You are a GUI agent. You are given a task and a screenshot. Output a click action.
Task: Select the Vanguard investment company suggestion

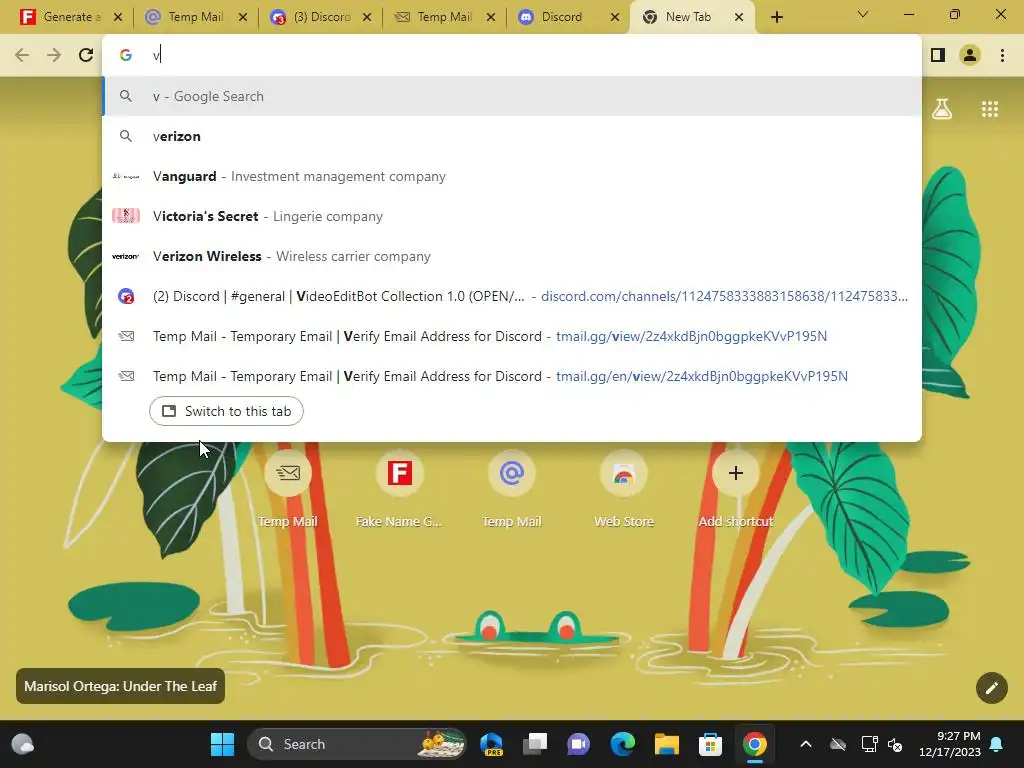[512, 176]
